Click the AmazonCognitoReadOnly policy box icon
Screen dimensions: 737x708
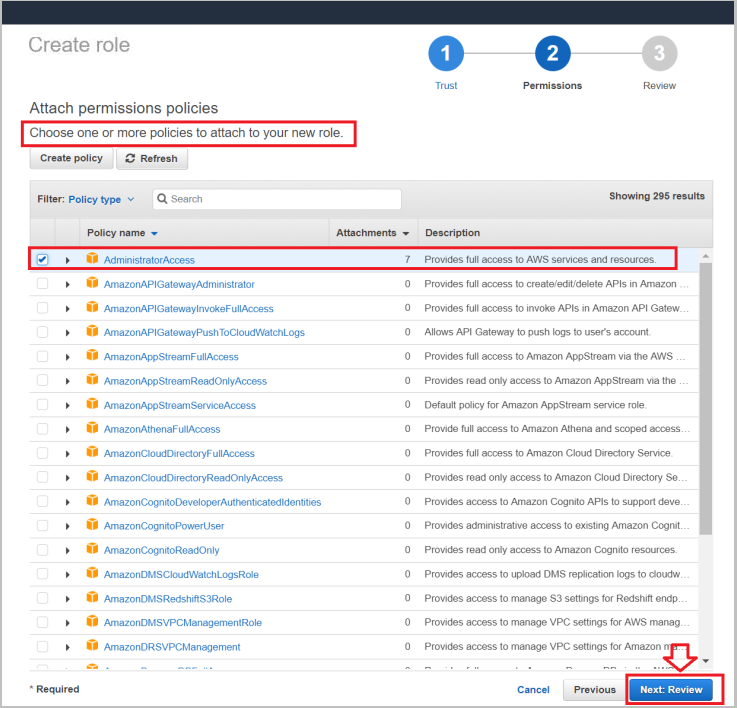pyautogui.click(x=92, y=549)
